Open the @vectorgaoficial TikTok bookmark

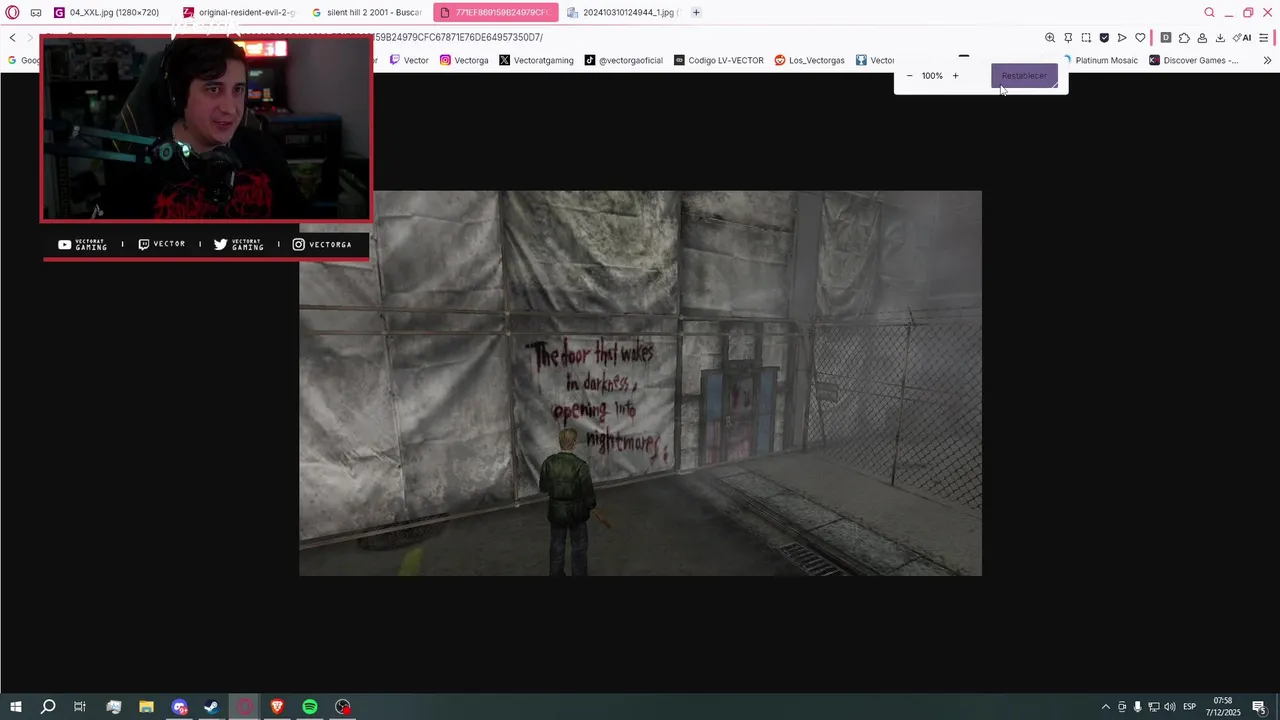point(623,60)
